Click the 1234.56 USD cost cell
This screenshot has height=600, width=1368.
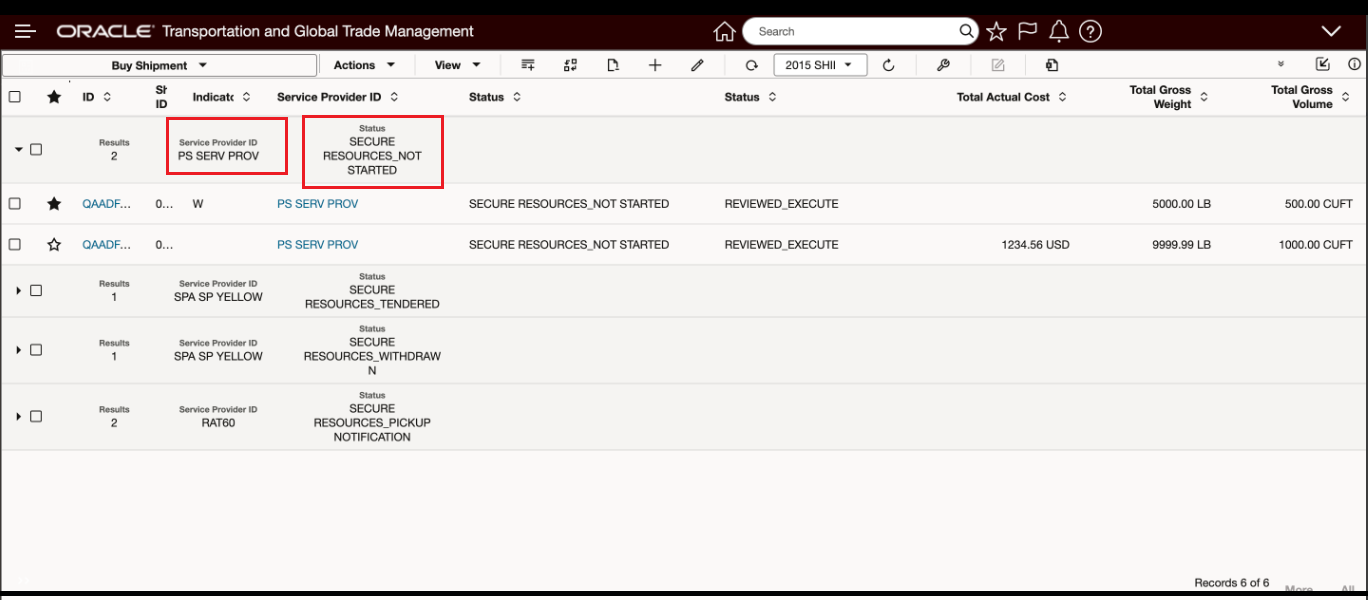click(1035, 245)
